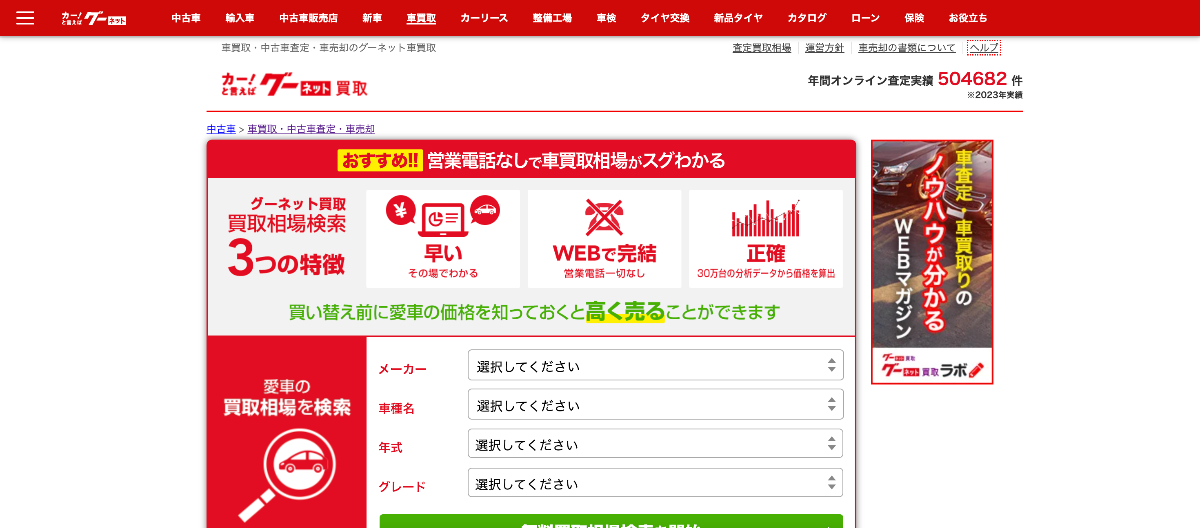Open the タイヤ交換 menu item

pos(665,18)
